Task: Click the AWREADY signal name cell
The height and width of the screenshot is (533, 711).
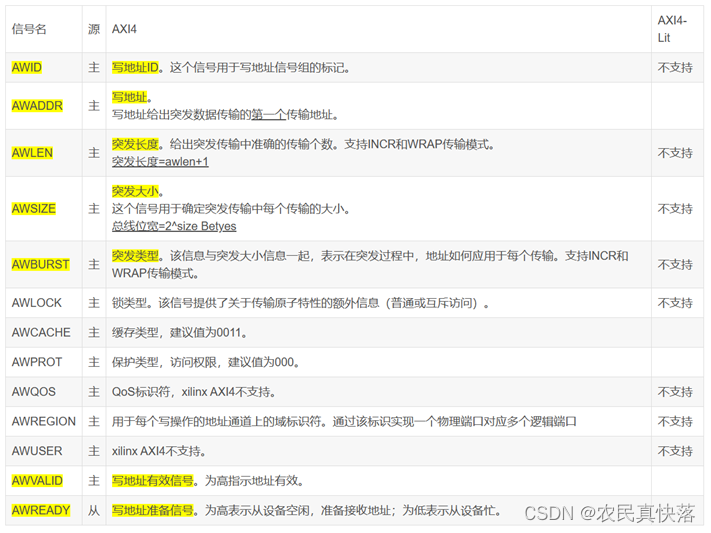Action: click(40, 510)
